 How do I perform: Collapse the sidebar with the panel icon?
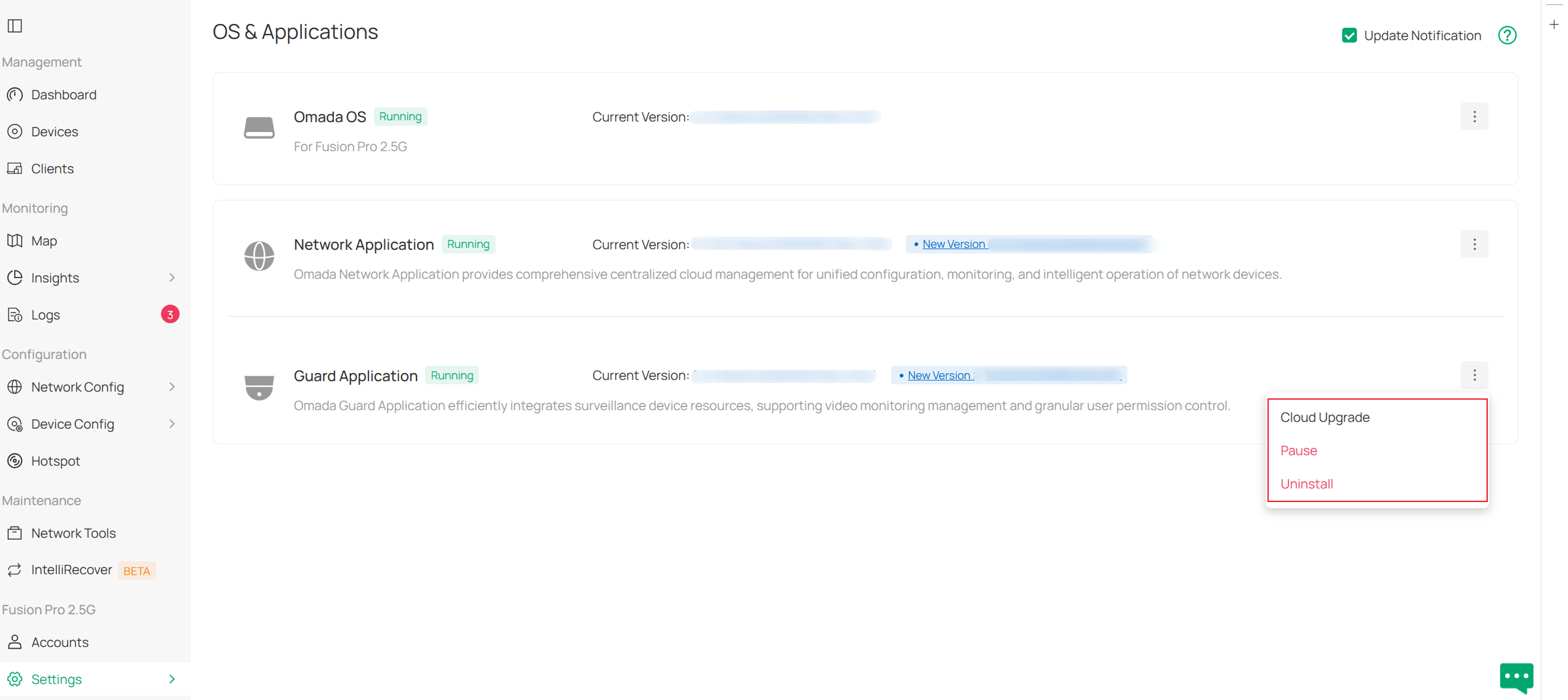click(x=15, y=26)
